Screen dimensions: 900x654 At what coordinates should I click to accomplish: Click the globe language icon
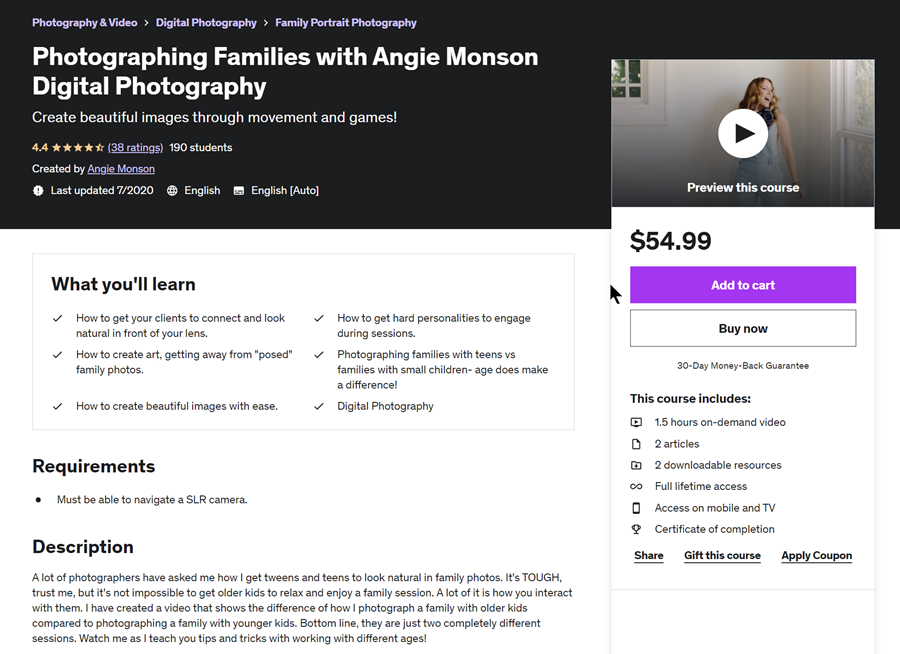pyautogui.click(x=173, y=190)
